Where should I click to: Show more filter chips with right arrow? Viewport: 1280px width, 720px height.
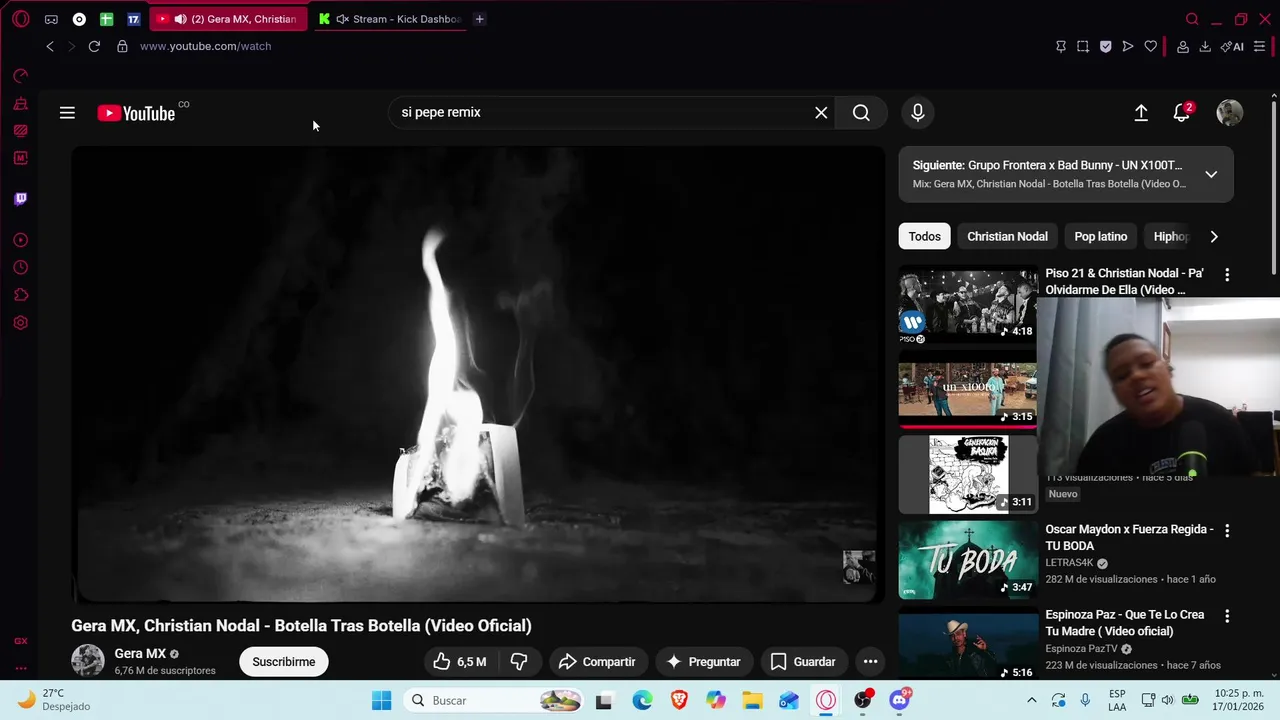1214,237
